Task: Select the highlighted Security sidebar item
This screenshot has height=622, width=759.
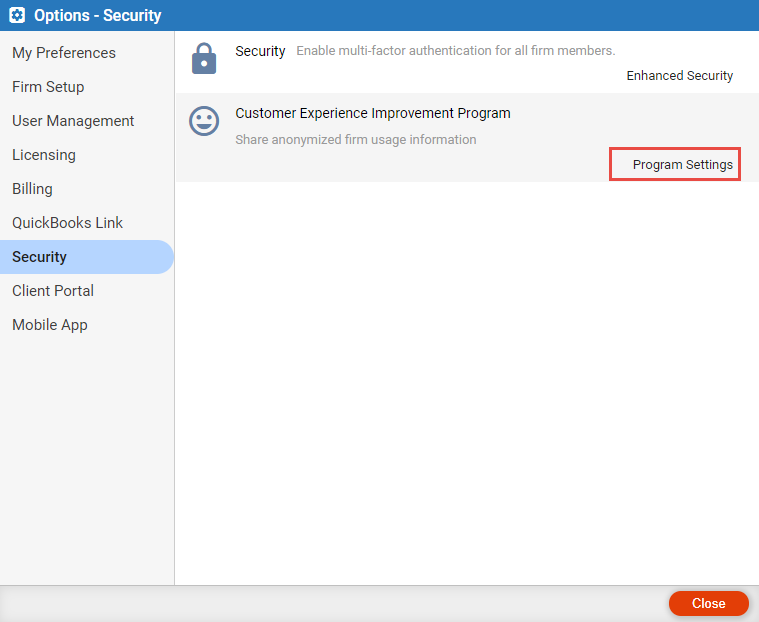Action: (x=87, y=257)
